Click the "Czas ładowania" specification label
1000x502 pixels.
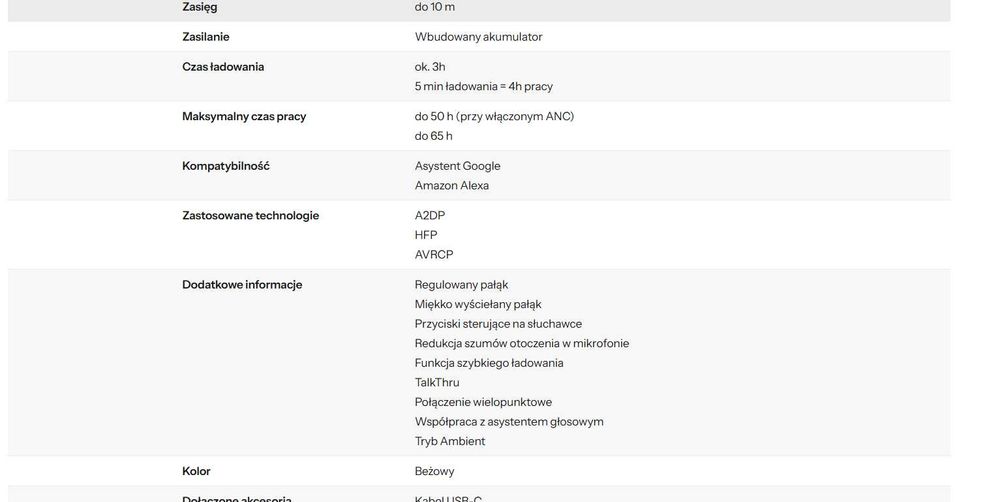click(223, 67)
